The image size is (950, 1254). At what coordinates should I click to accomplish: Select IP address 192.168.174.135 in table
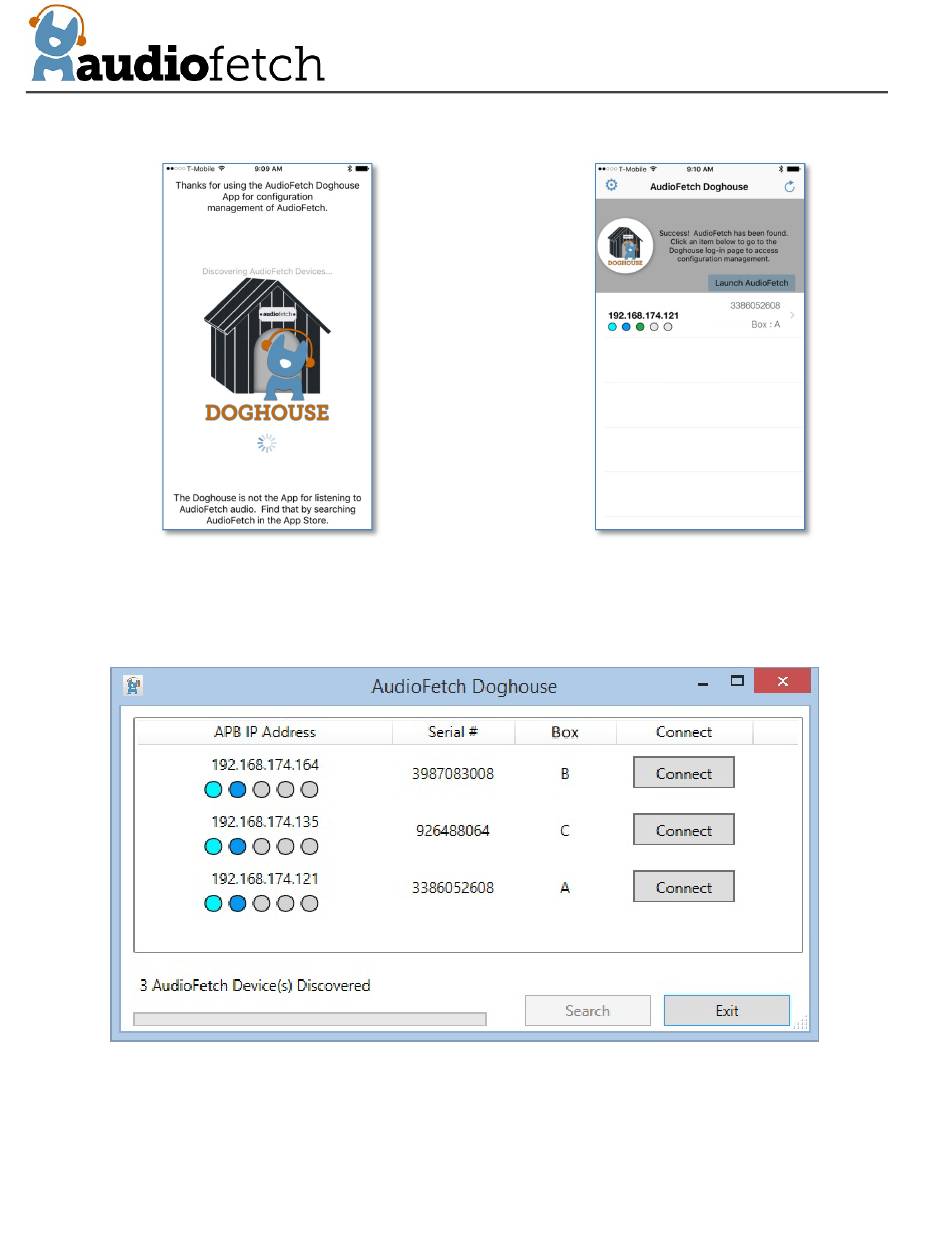(265, 821)
